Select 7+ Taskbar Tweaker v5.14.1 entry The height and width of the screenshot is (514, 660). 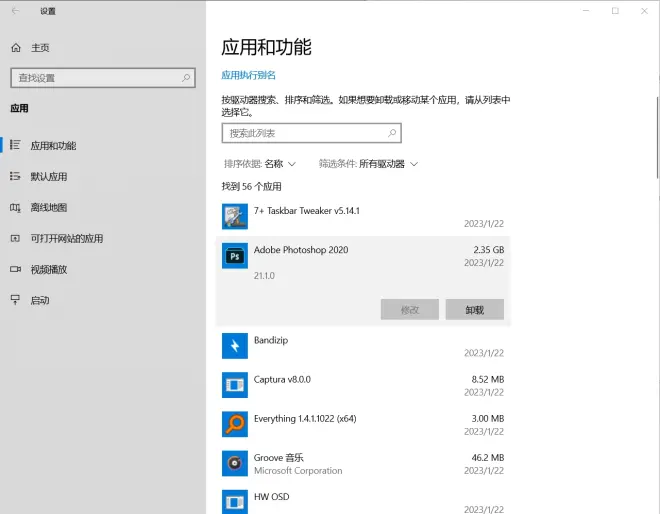pyautogui.click(x=306, y=211)
